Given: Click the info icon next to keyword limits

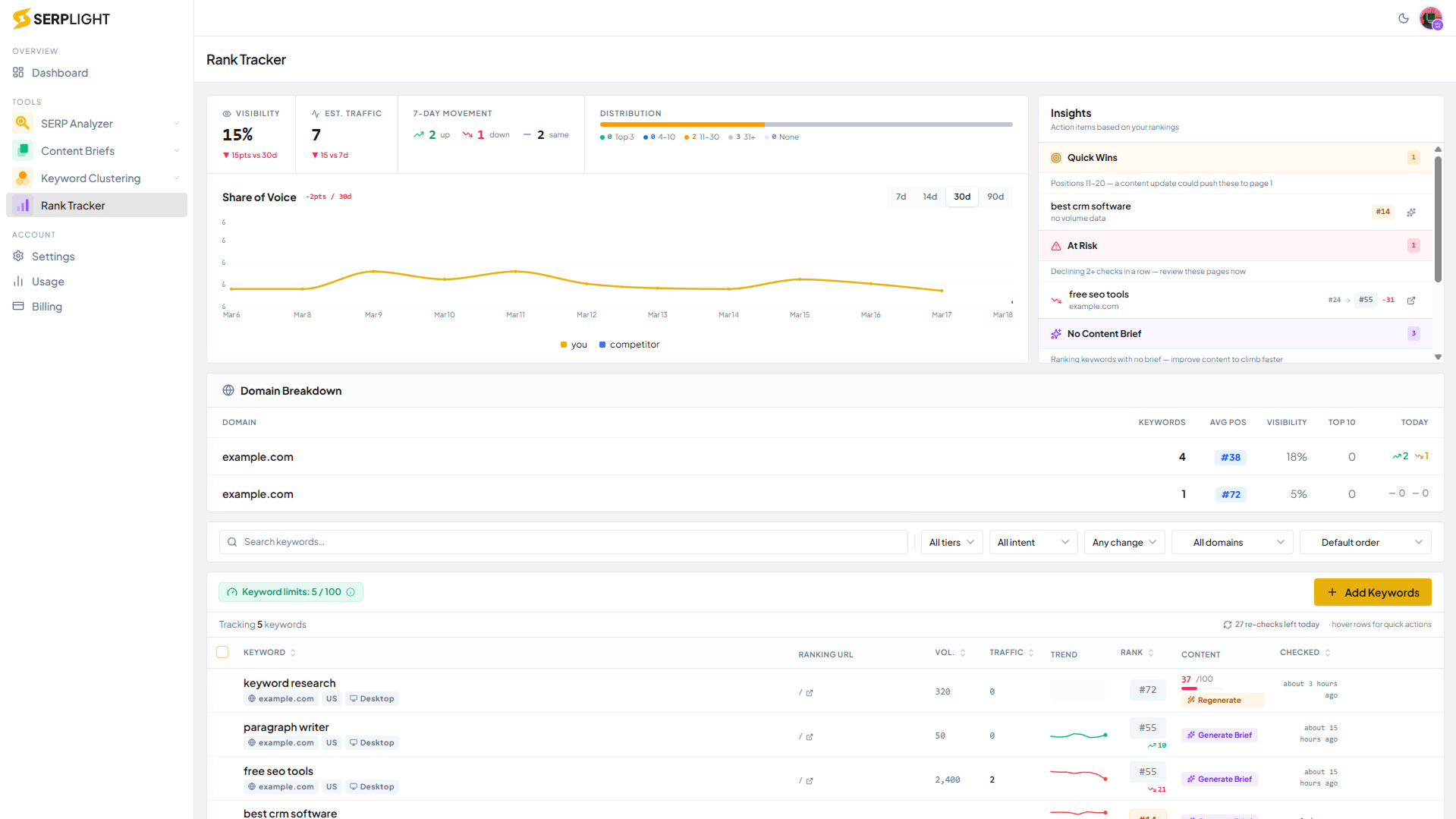Looking at the screenshot, I should pos(351,592).
